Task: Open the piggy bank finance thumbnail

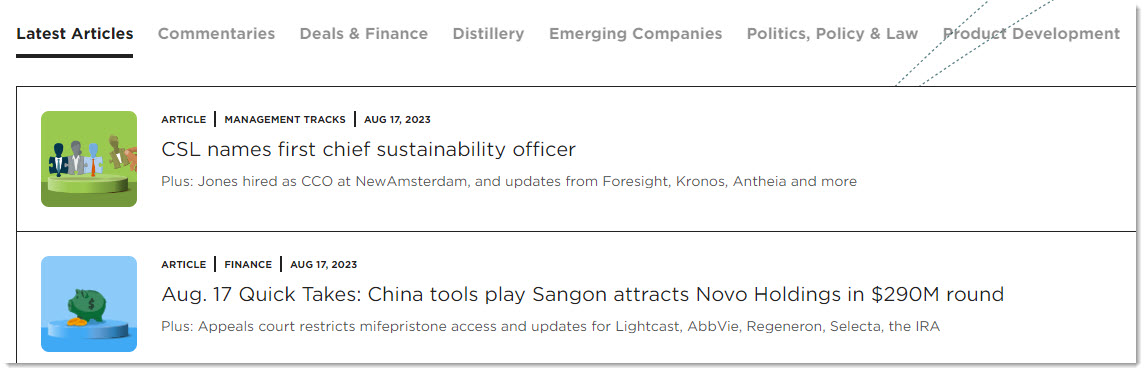Action: tap(89, 304)
